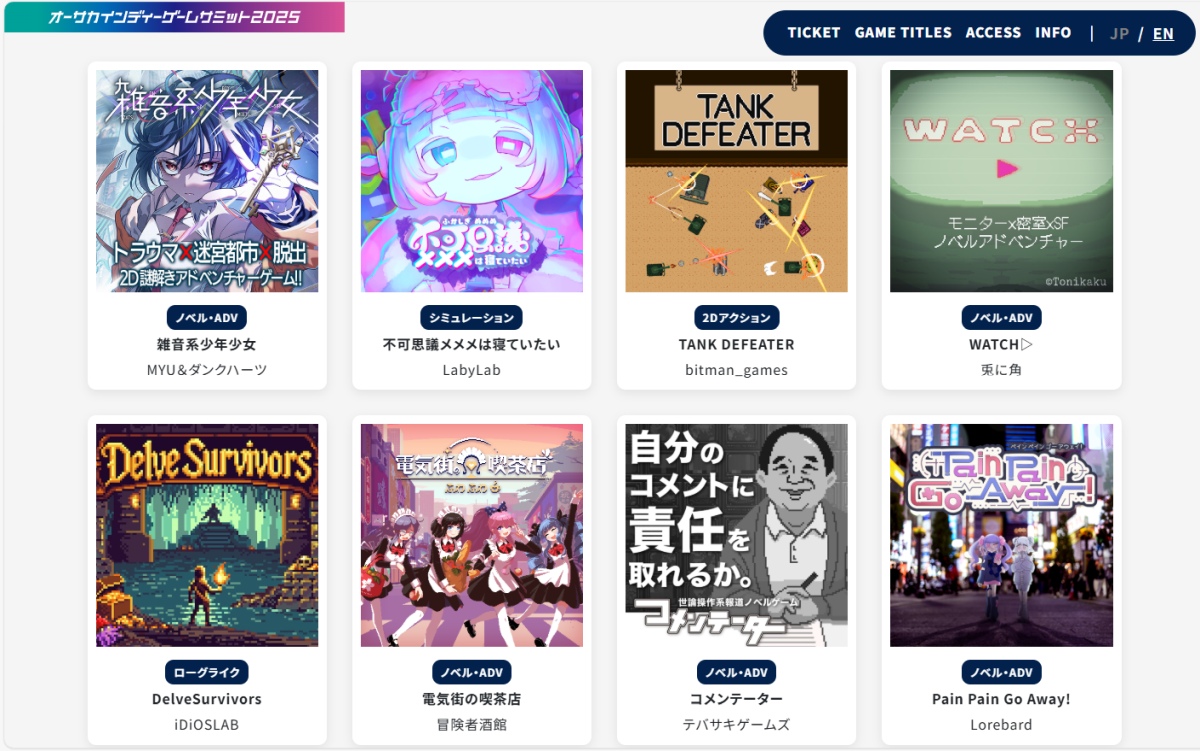This screenshot has width=1200, height=751.
Task: Open the ACCESS navigation link
Action: tap(993, 33)
